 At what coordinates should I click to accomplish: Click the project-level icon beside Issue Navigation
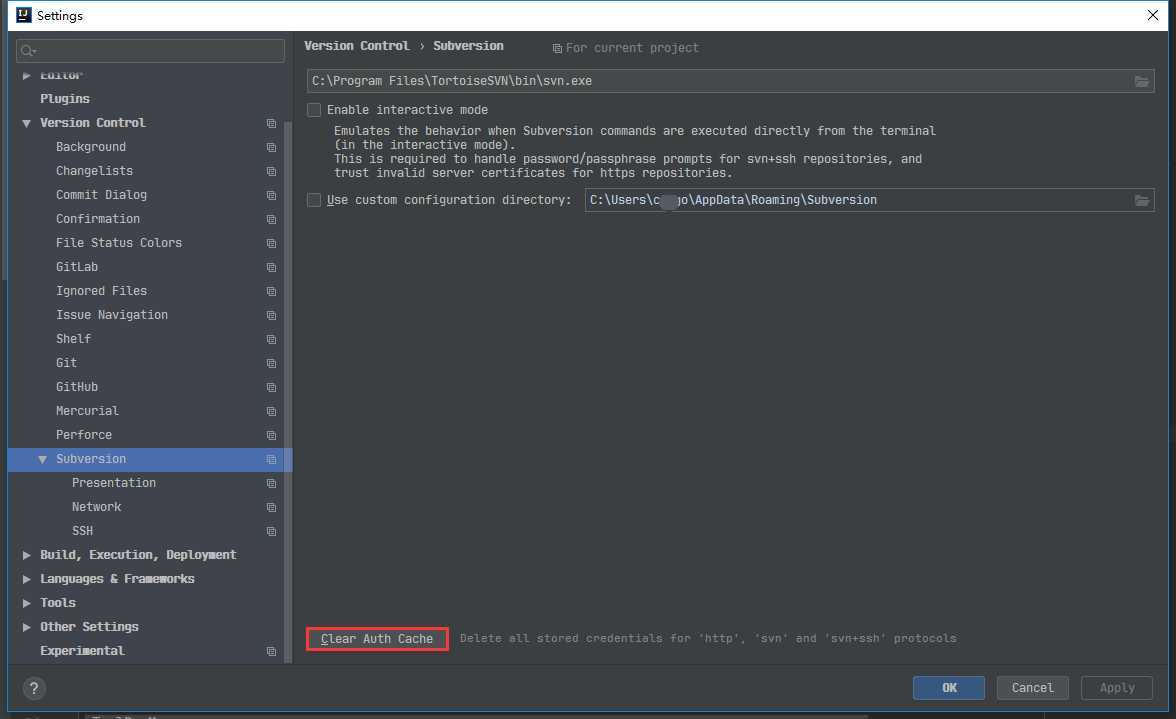click(x=272, y=316)
